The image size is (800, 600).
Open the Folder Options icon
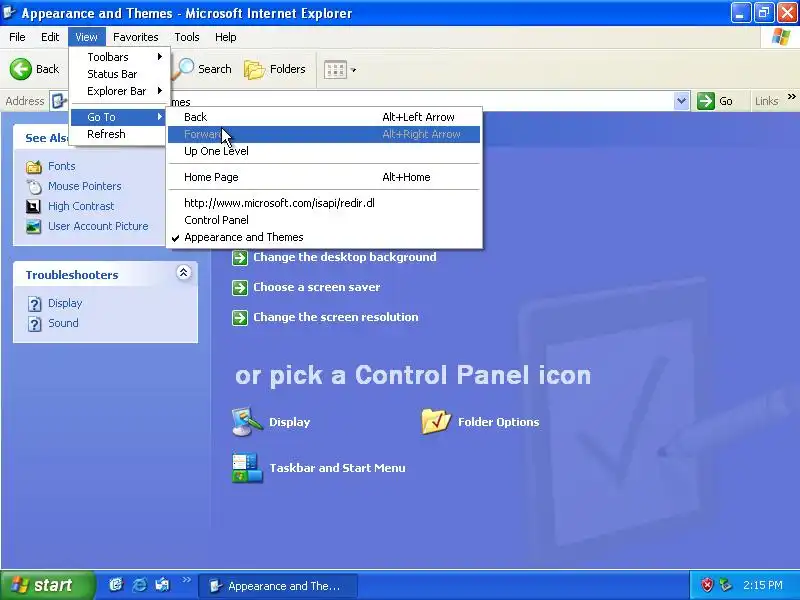pyautogui.click(x=436, y=422)
